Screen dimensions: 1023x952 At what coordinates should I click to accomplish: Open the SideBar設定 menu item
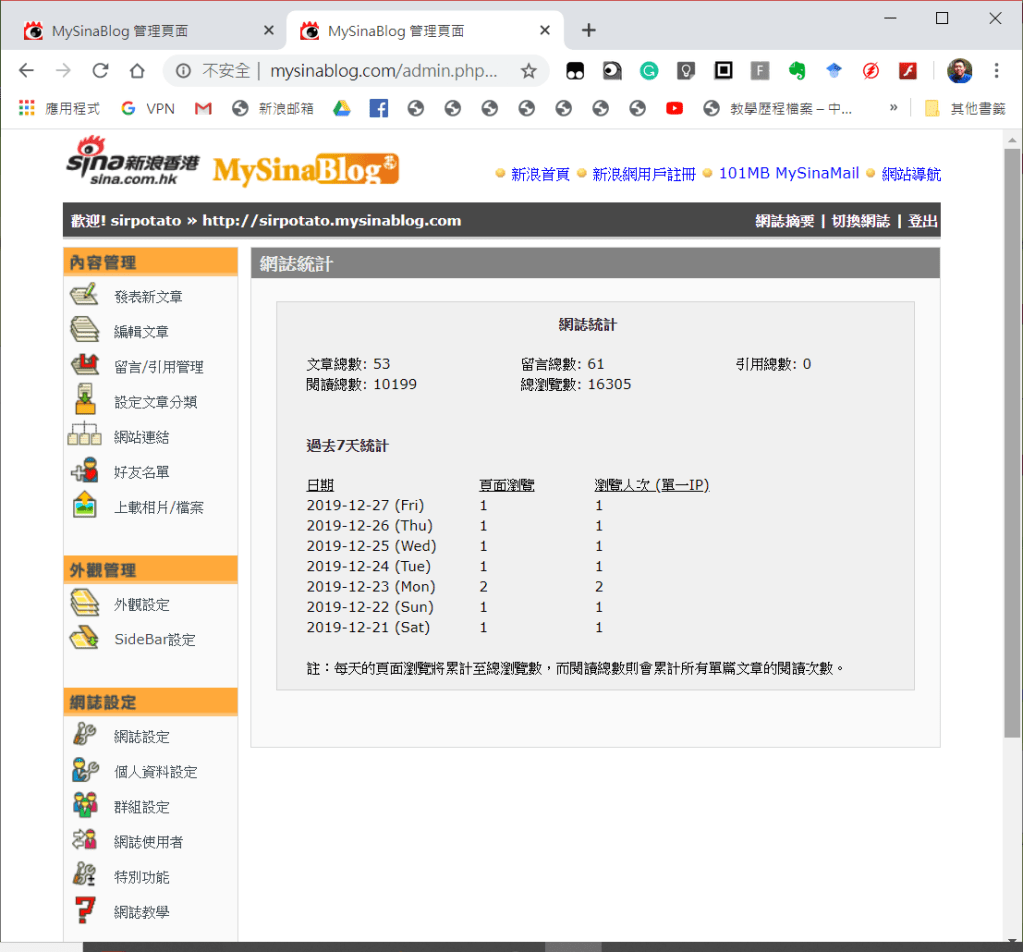154,639
